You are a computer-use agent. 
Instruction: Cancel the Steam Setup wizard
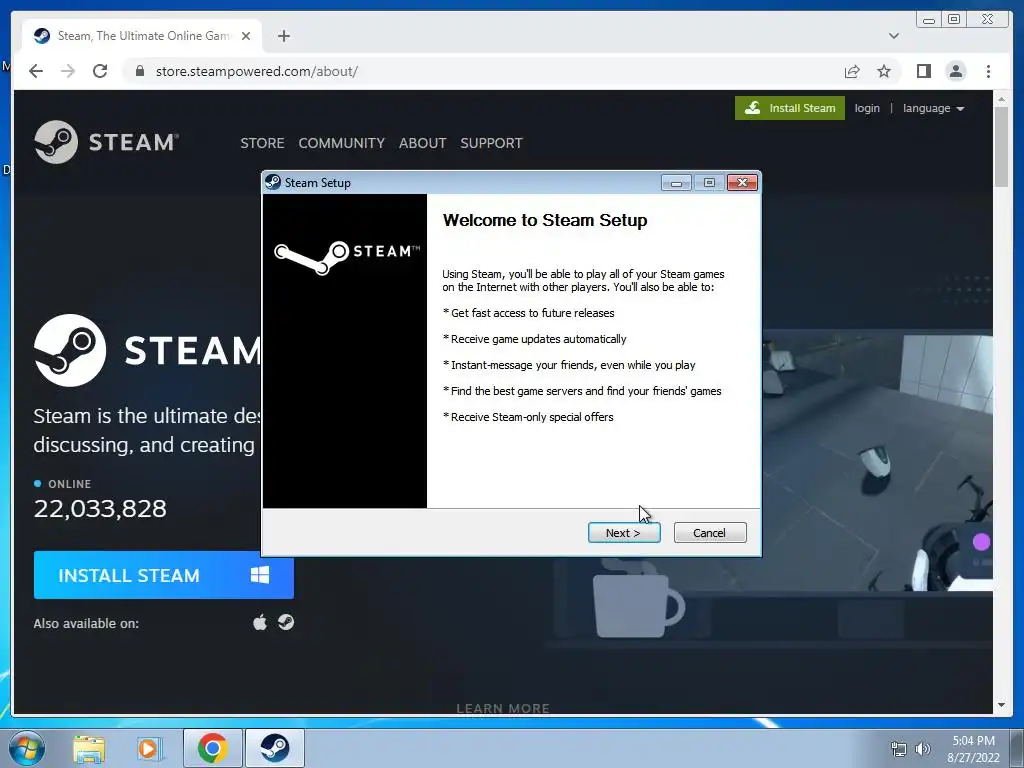[x=709, y=533]
